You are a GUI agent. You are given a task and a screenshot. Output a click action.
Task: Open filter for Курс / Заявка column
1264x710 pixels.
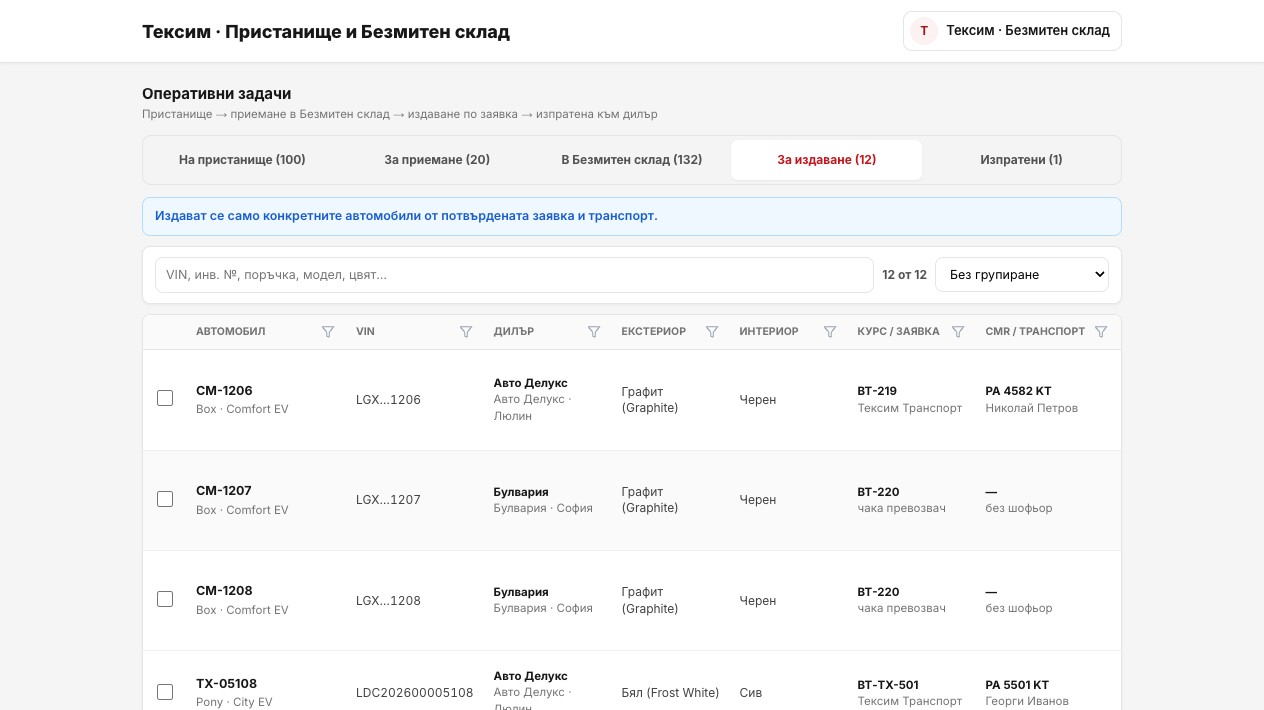click(x=958, y=332)
